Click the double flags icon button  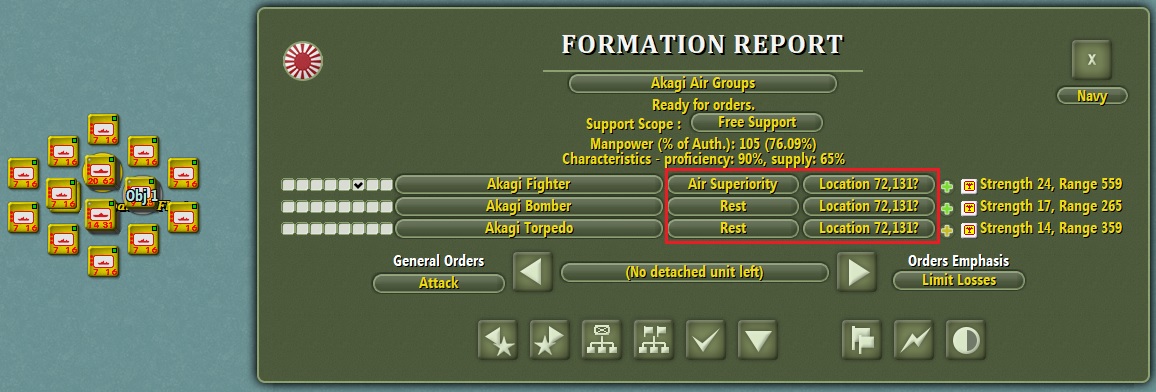(x=862, y=340)
